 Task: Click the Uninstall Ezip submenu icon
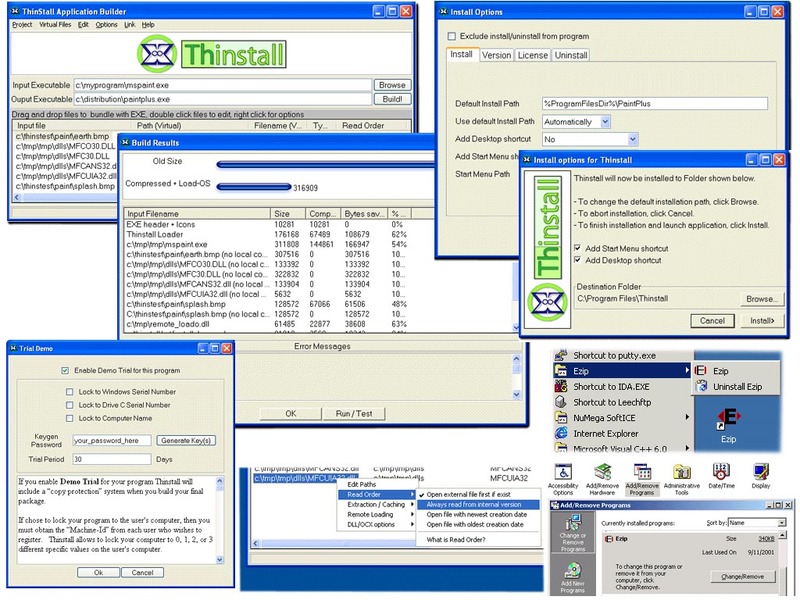click(x=702, y=386)
